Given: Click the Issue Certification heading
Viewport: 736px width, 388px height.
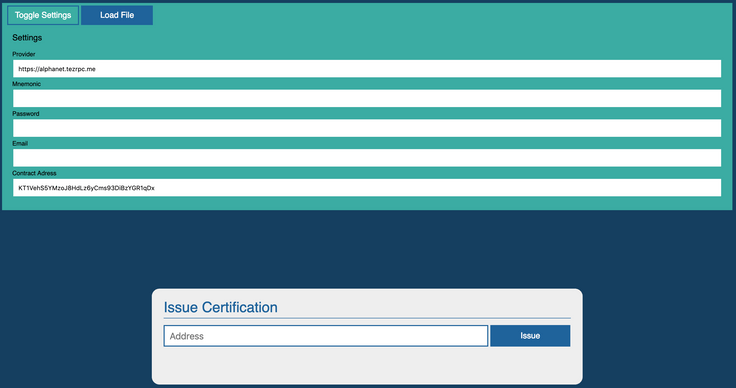Looking at the screenshot, I should click(221, 307).
